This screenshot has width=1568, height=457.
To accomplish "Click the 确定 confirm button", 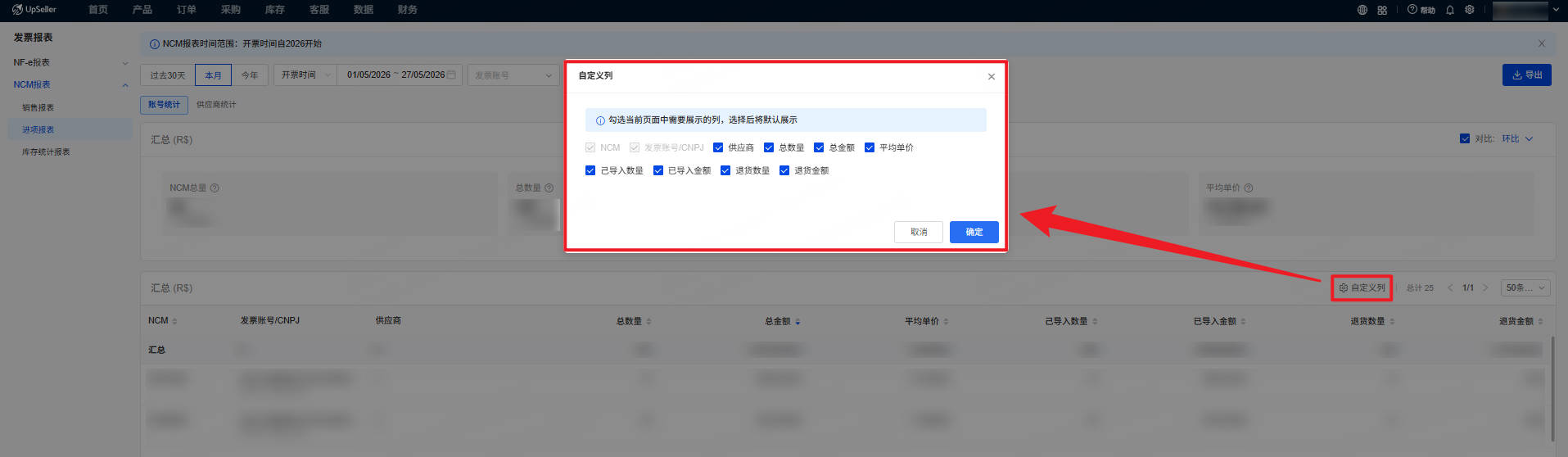I will (974, 232).
